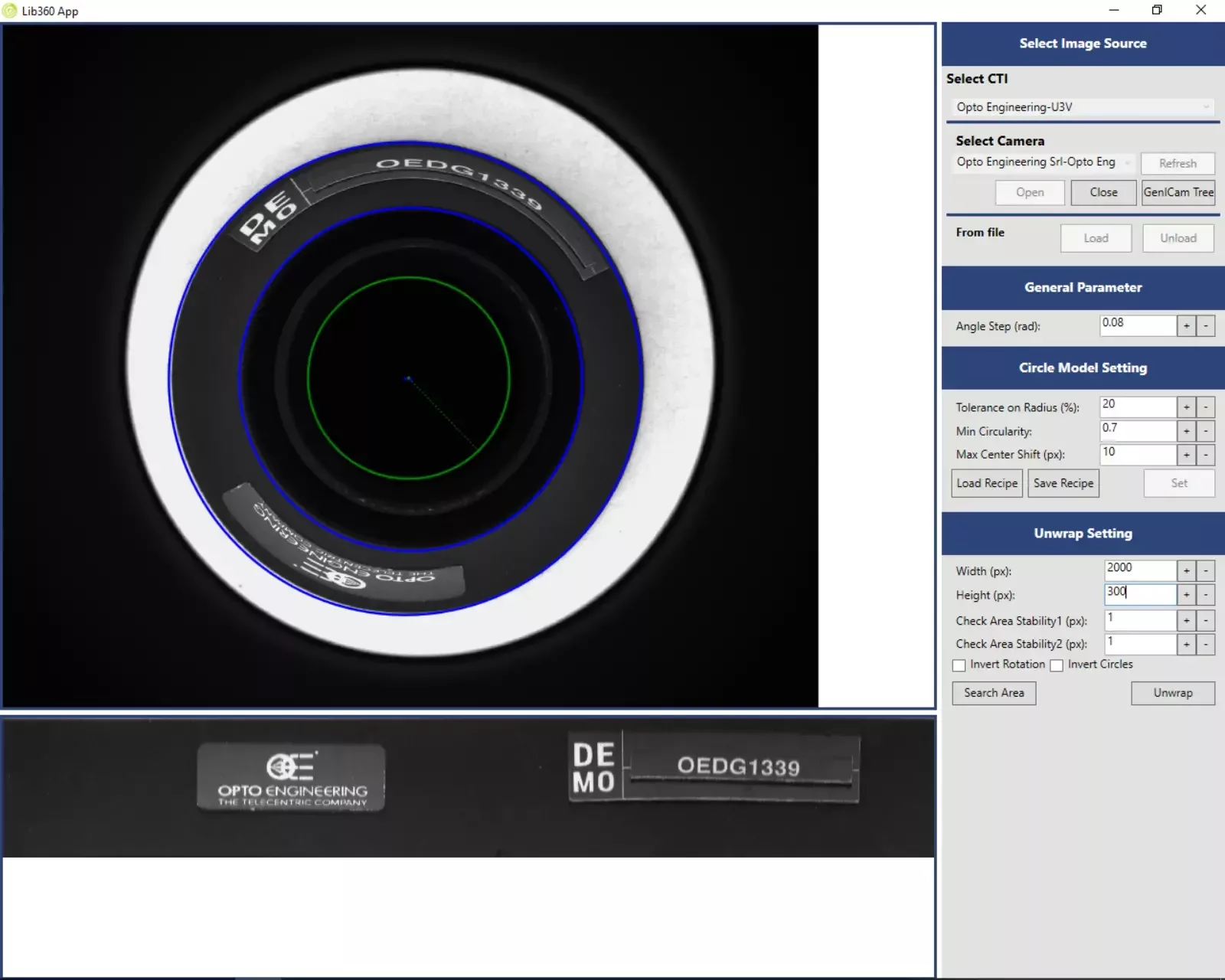
Task: Enable the Invert Circles checkbox
Action: tap(1057, 665)
